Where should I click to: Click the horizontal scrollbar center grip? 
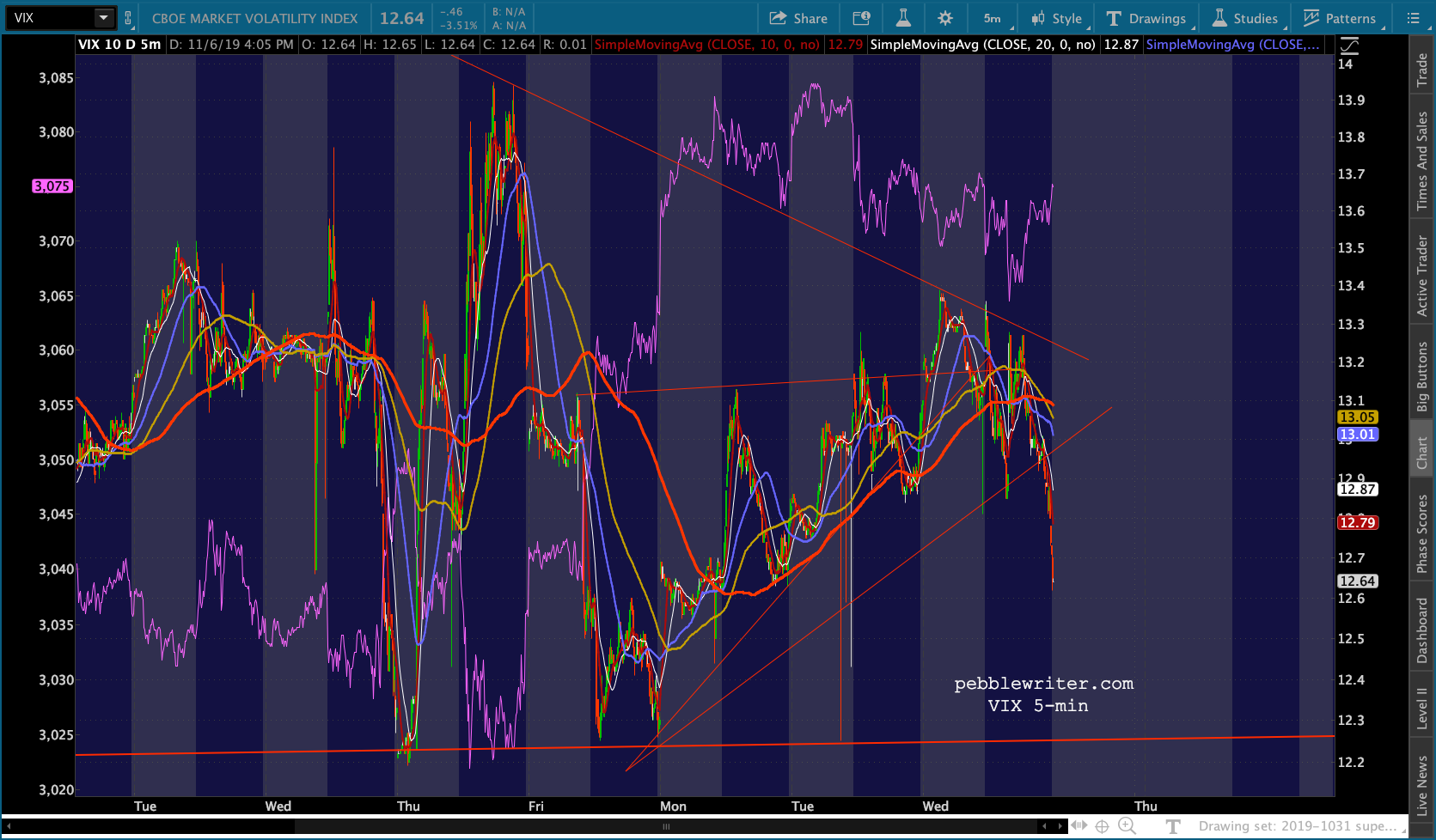pos(665,826)
